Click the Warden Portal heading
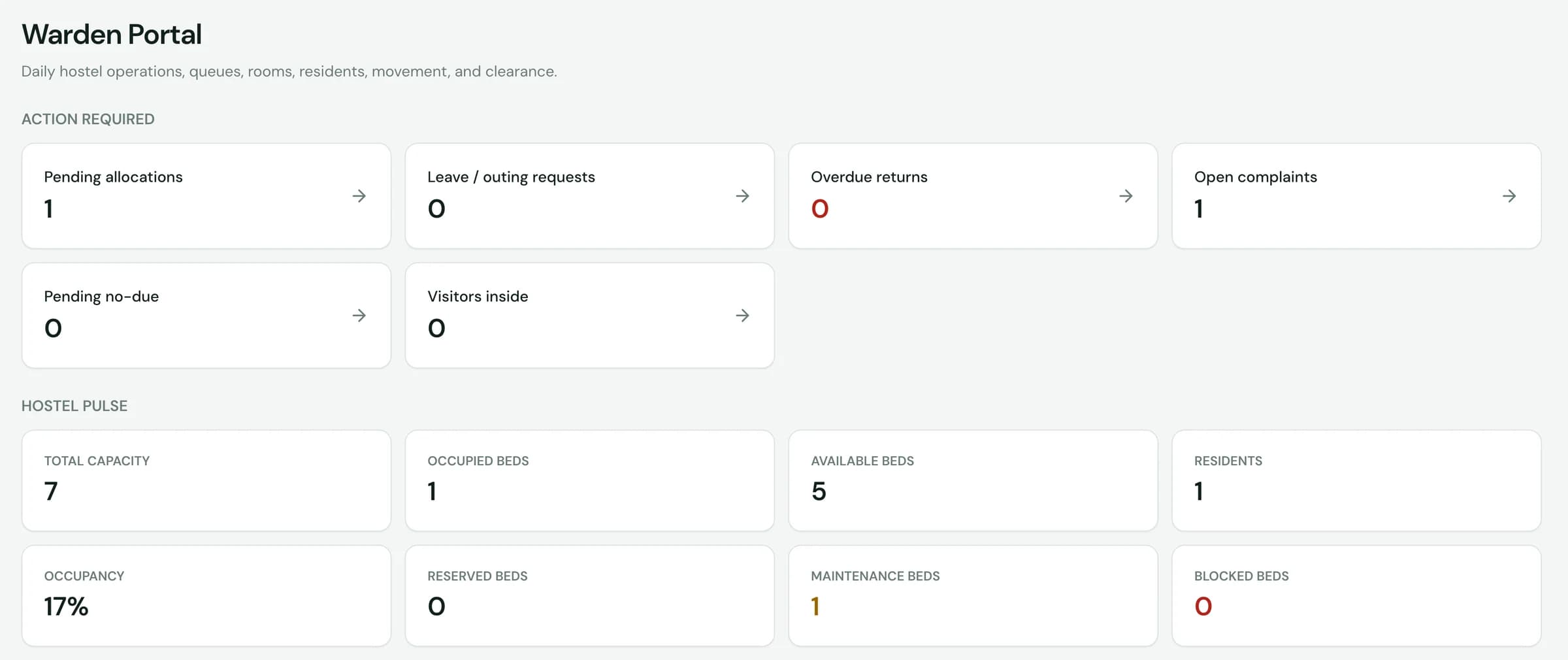Viewport: 1568px width, 660px height. pos(112,34)
